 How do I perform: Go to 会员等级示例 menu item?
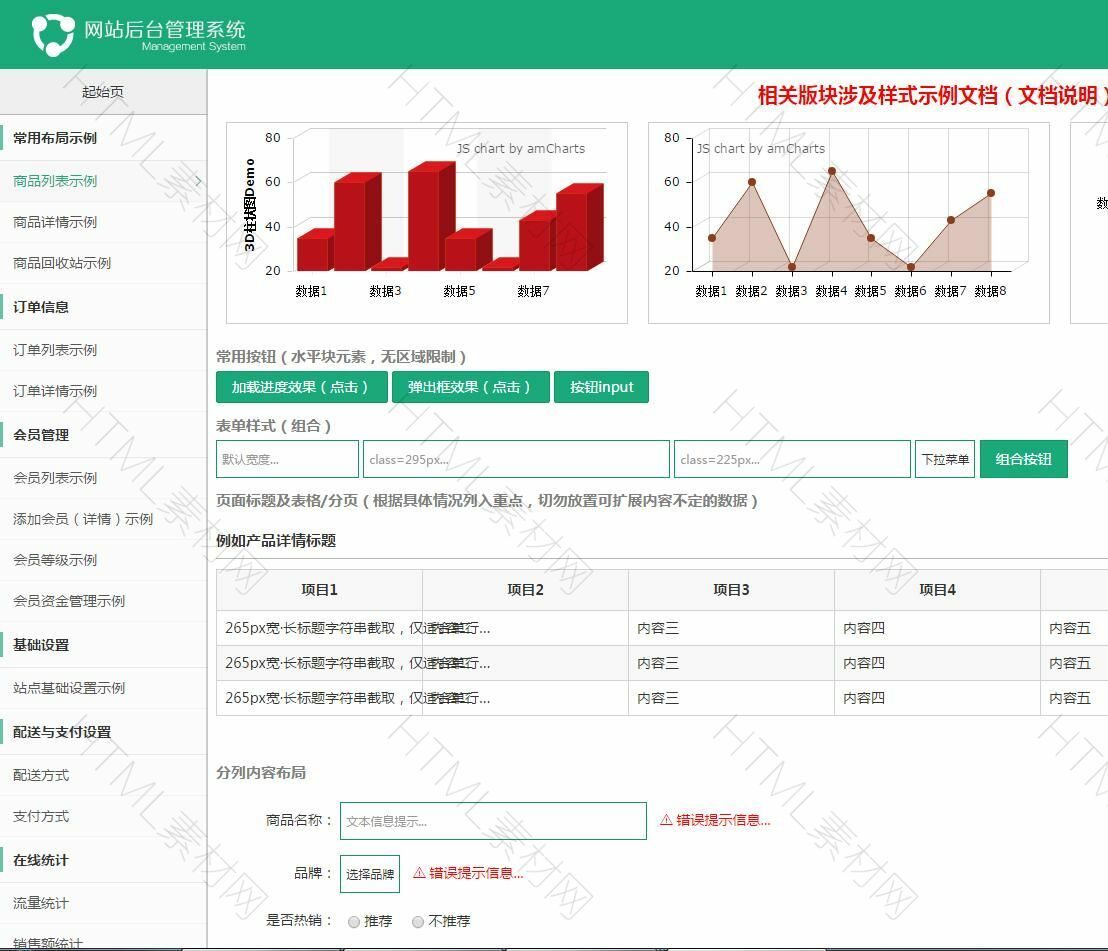[x=55, y=560]
